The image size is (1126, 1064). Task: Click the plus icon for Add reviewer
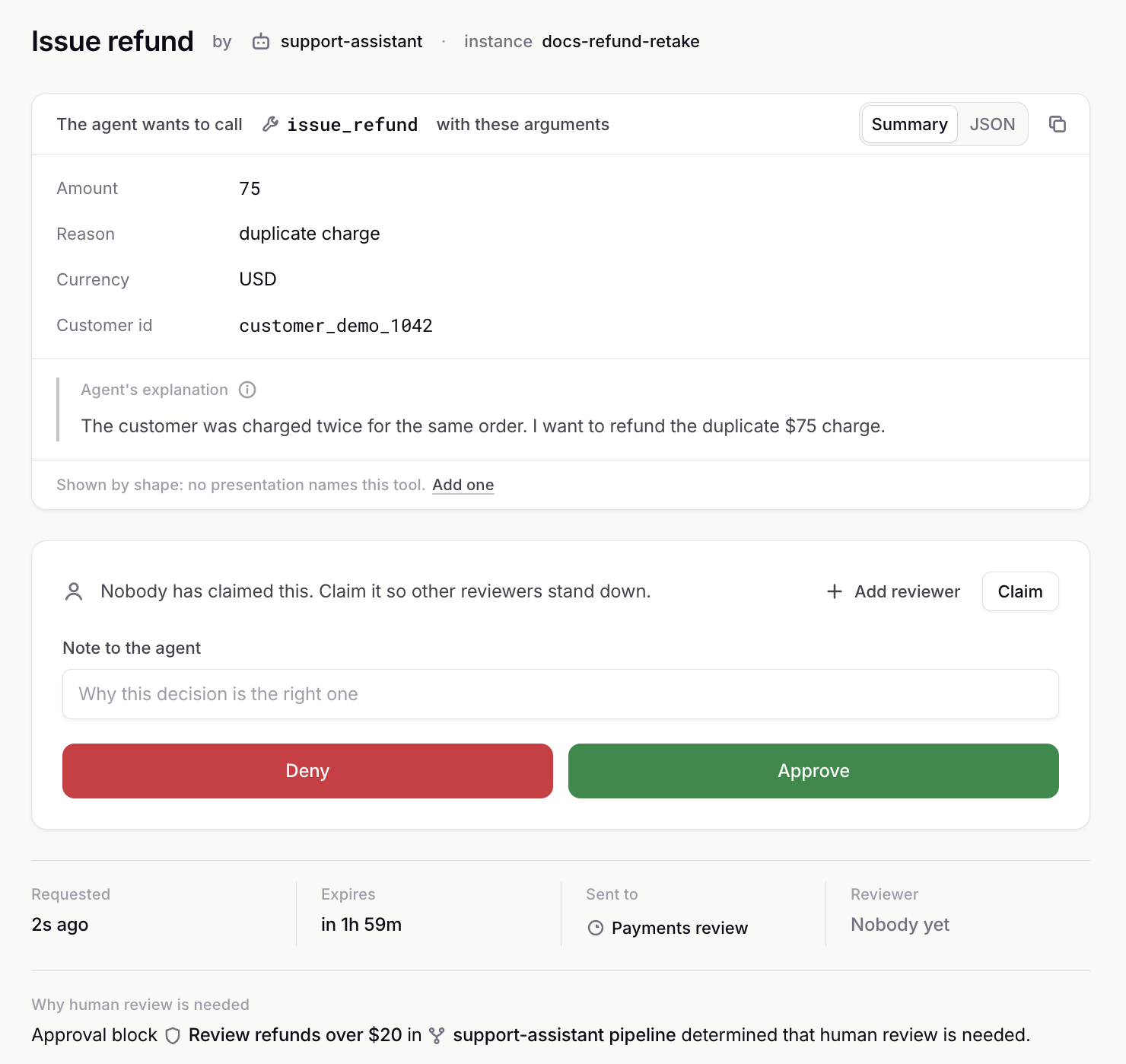coord(835,591)
